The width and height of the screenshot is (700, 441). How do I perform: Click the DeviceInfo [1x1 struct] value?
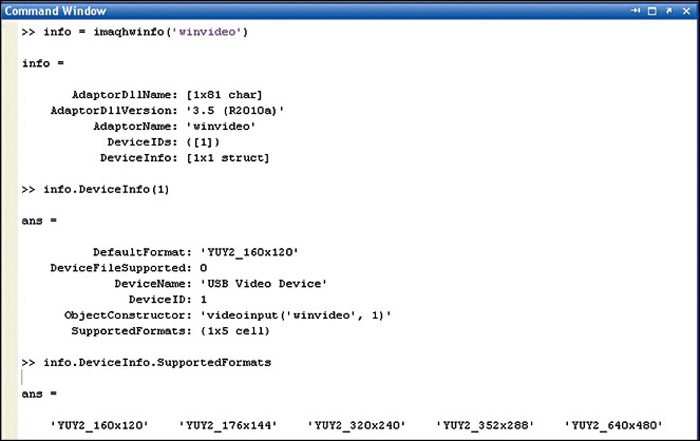(228, 158)
